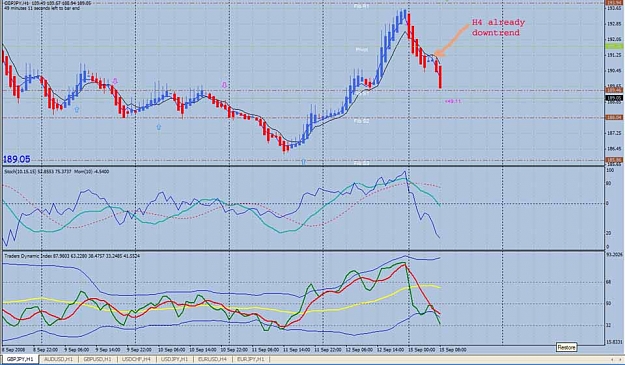Open the AUDUSD,H1 chart tab
Screen dimensions: 625x365
[x=59, y=359]
